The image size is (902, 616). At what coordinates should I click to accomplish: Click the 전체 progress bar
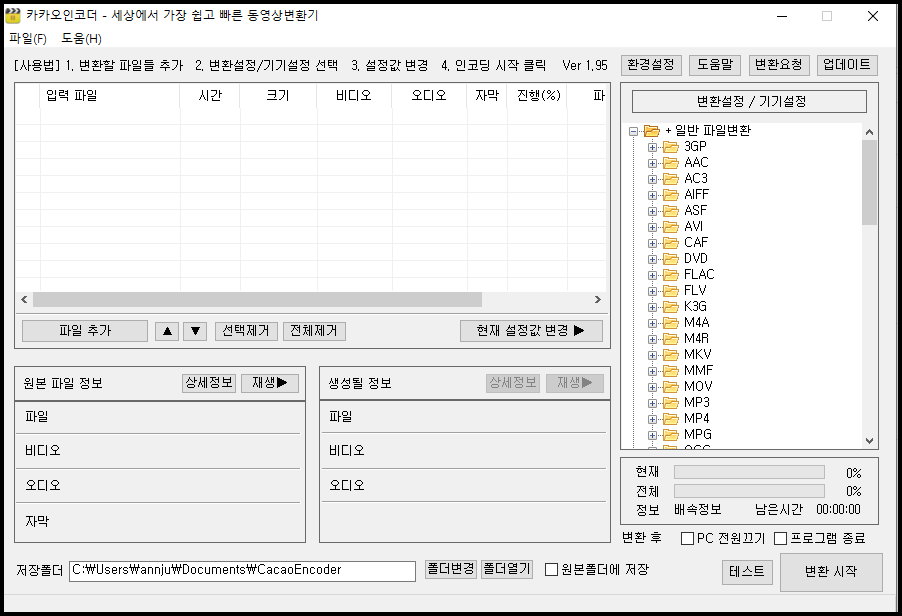(749, 491)
